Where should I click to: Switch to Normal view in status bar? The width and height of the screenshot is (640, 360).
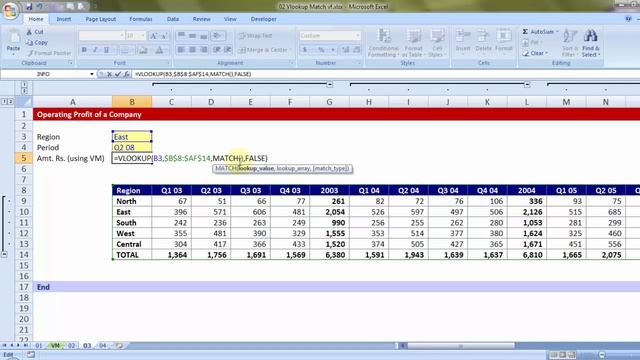pos(553,355)
